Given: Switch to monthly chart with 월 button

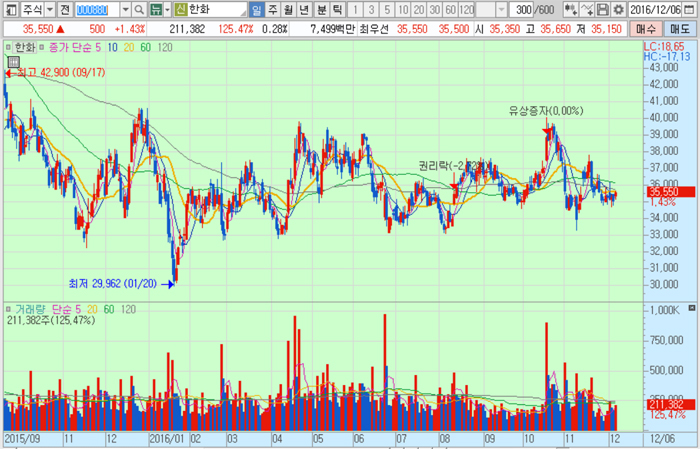Looking at the screenshot, I should (x=289, y=9).
